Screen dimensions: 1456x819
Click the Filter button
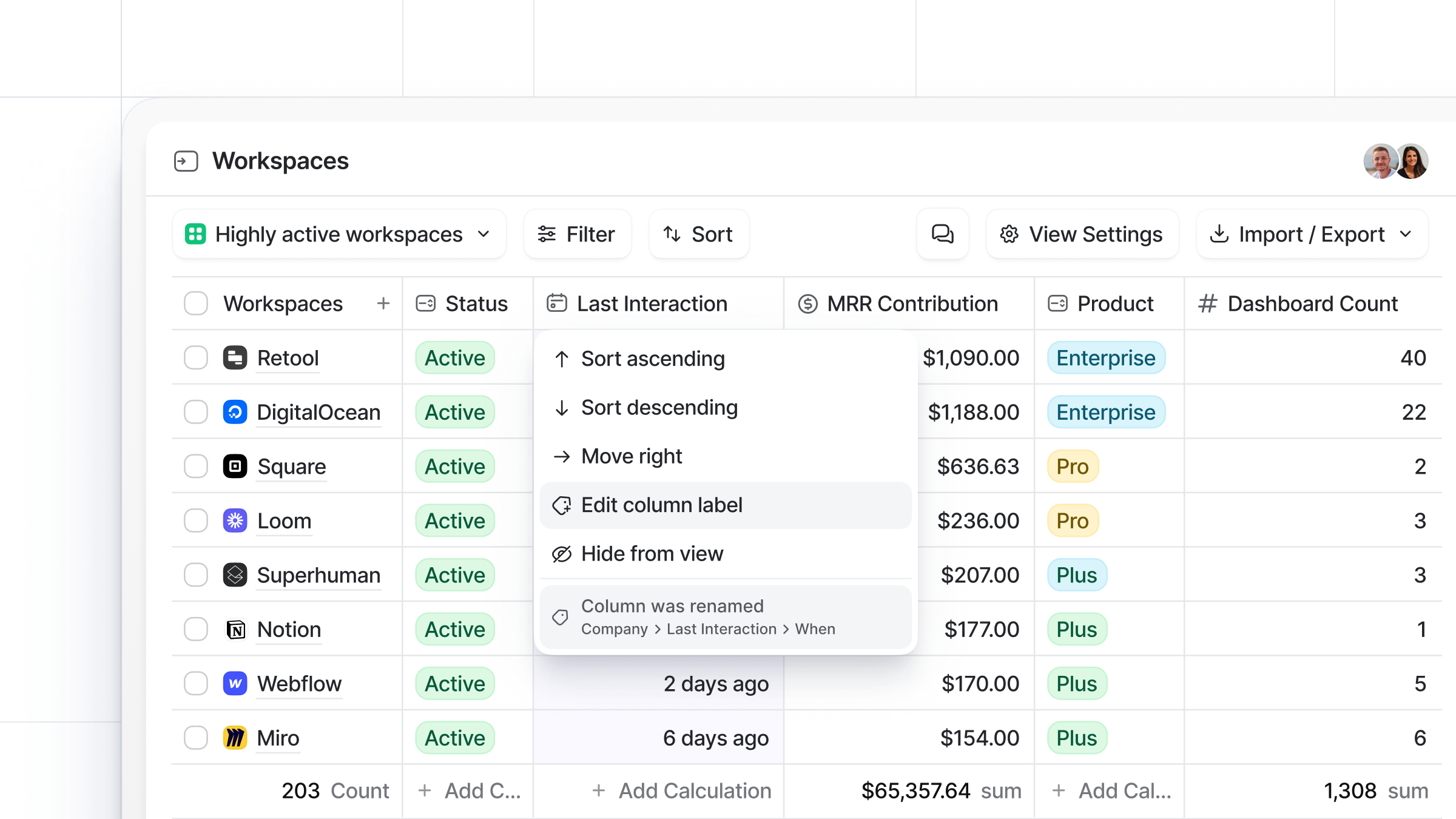[577, 234]
